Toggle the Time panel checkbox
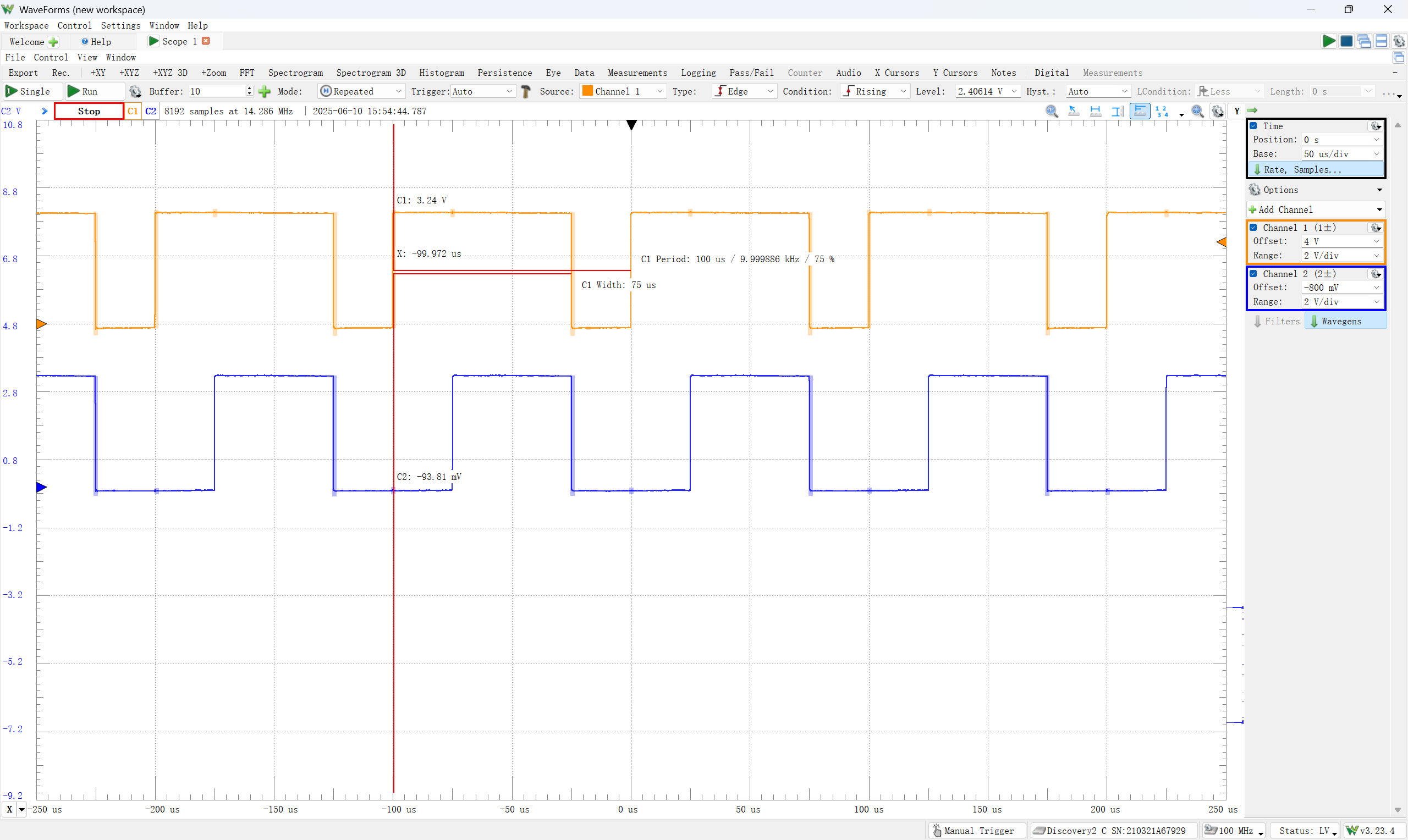This screenshot has width=1408, height=840. pos(1253,126)
